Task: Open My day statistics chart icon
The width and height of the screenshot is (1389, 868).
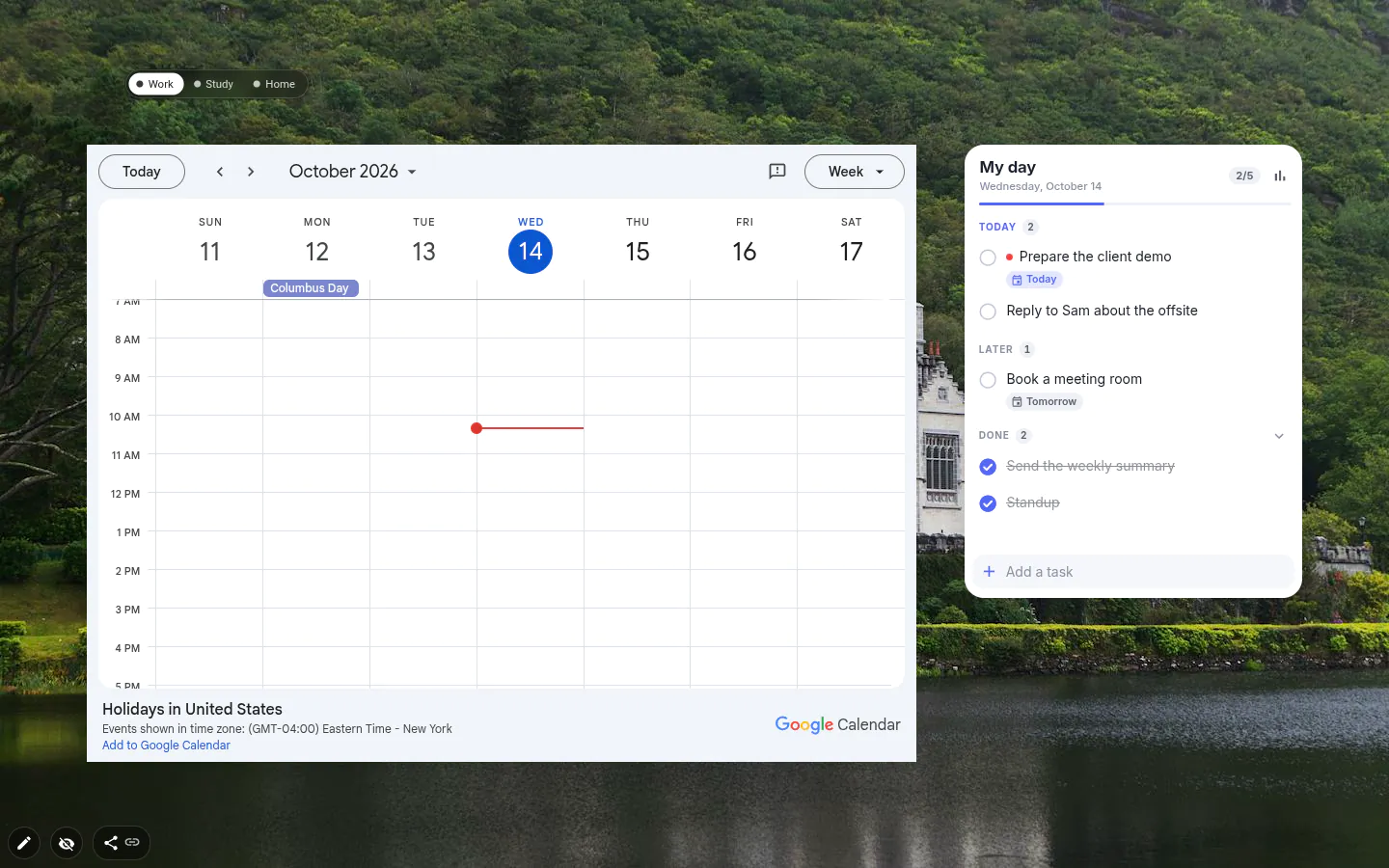Action: [x=1280, y=176]
